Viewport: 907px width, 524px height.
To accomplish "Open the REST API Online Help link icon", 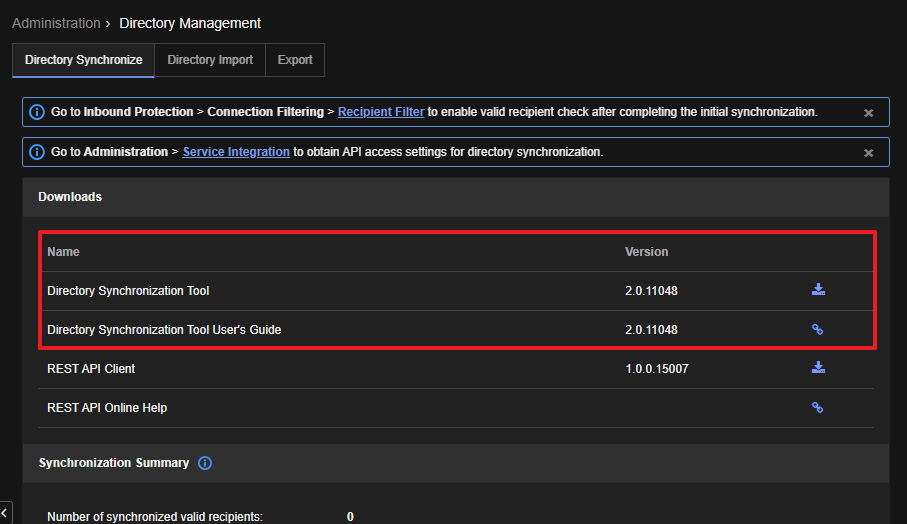I will pos(817,407).
